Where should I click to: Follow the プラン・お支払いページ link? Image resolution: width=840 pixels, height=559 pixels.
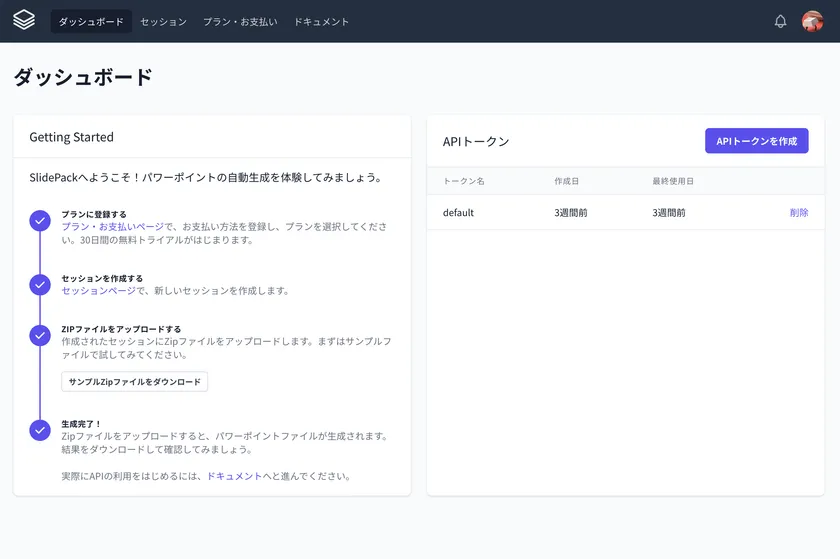coord(112,227)
